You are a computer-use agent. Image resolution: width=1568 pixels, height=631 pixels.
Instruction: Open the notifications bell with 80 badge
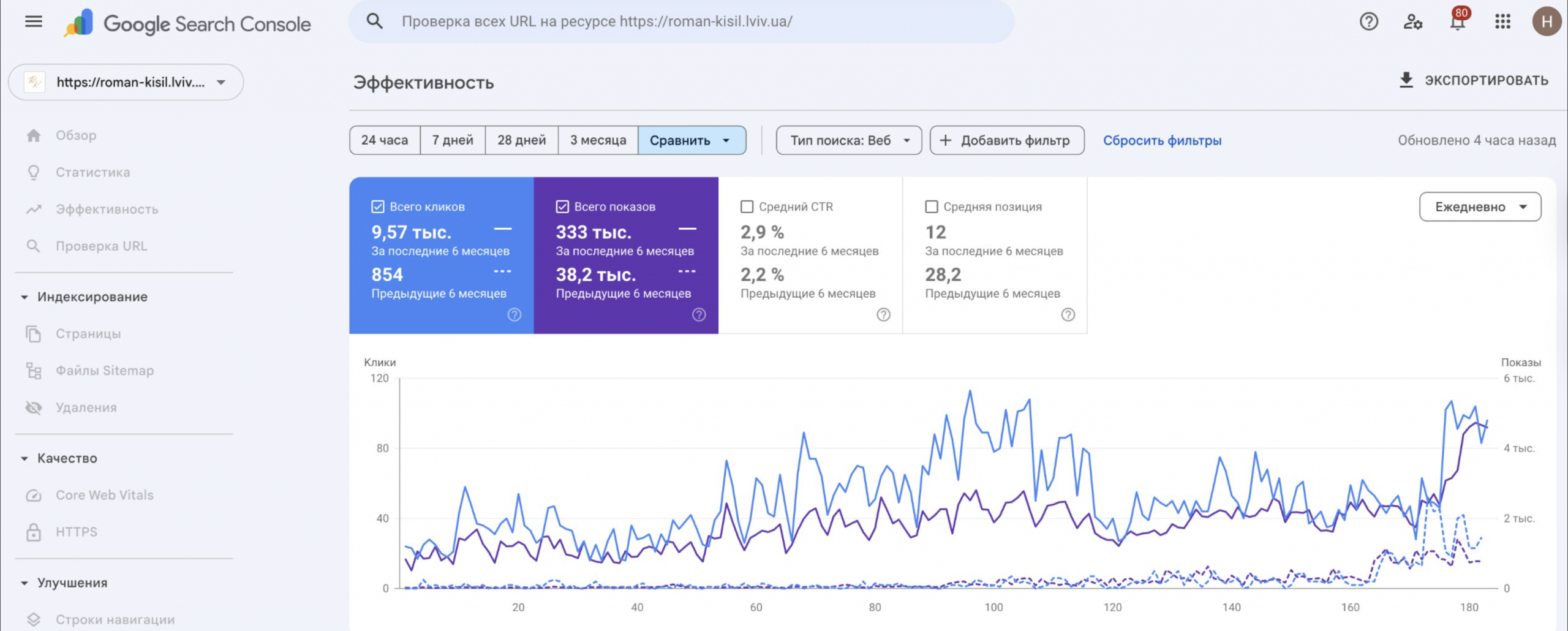coord(1457,23)
